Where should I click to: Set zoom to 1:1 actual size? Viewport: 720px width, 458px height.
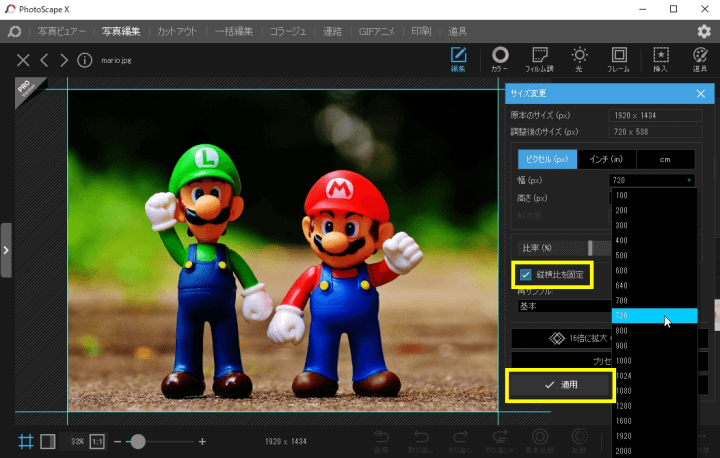[x=97, y=441]
